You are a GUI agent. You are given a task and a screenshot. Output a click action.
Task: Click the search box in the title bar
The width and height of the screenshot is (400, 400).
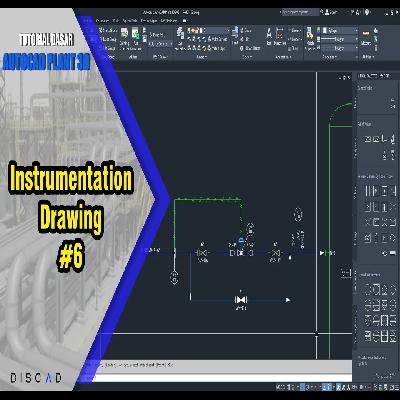[300, 12]
